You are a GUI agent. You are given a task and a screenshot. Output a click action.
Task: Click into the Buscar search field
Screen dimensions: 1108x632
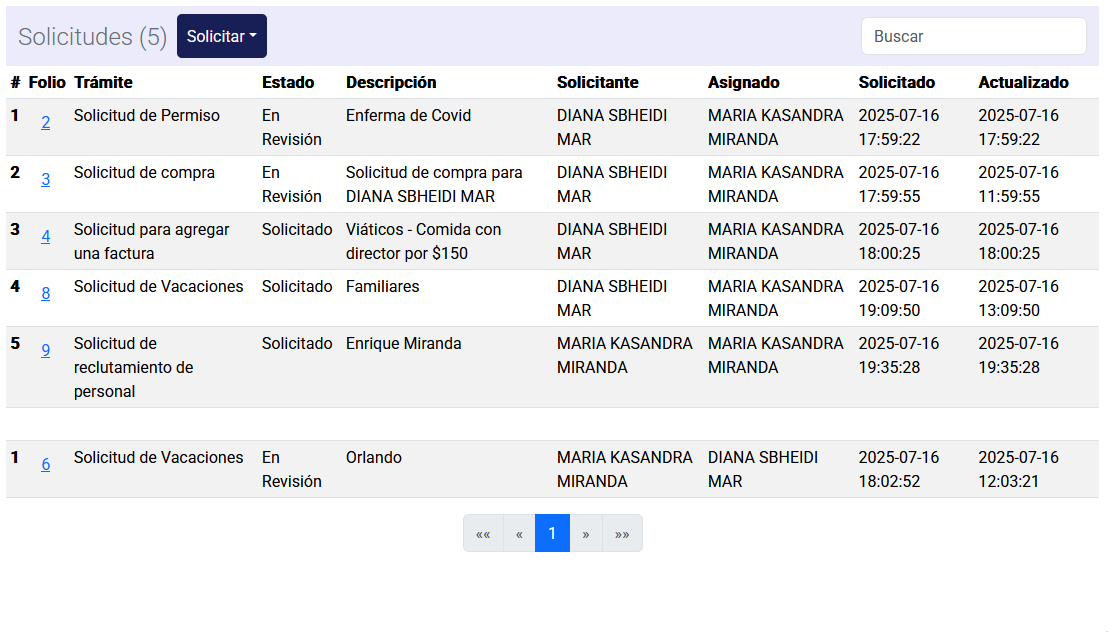click(973, 36)
